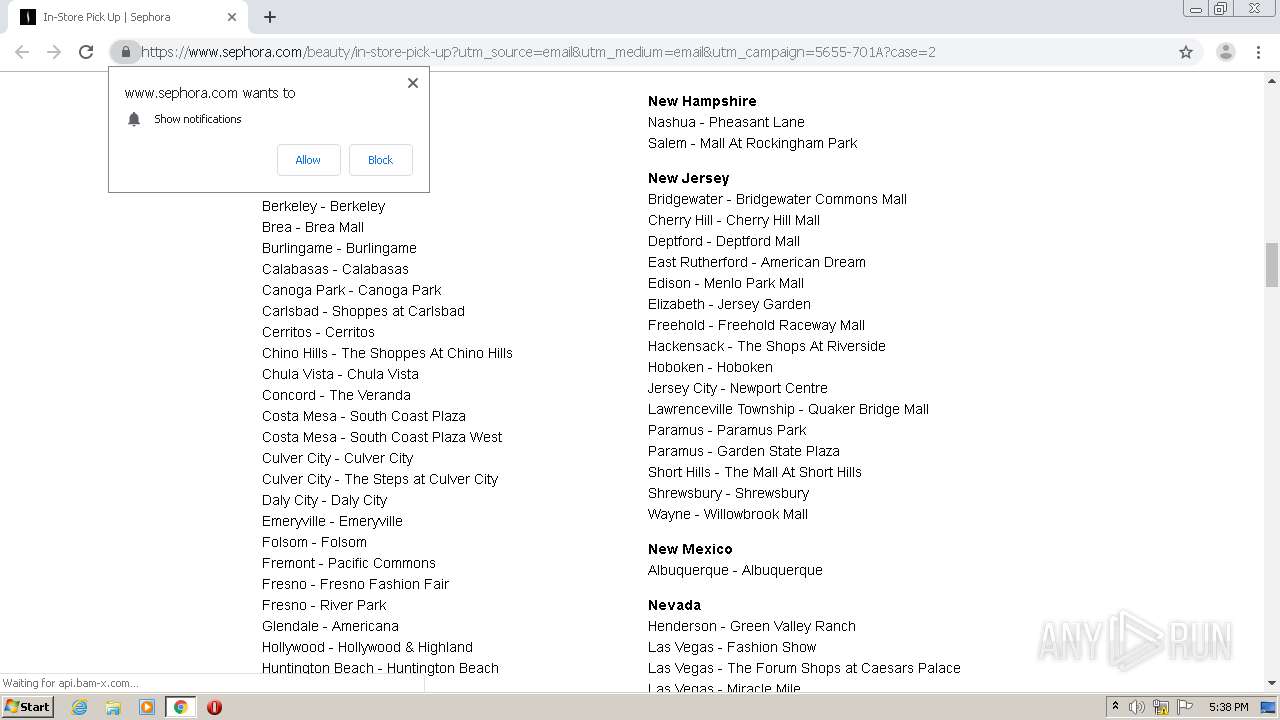Screen dimensions: 1280x720
Task: Choose Emeryville - Emeryville
Action: pos(332,521)
